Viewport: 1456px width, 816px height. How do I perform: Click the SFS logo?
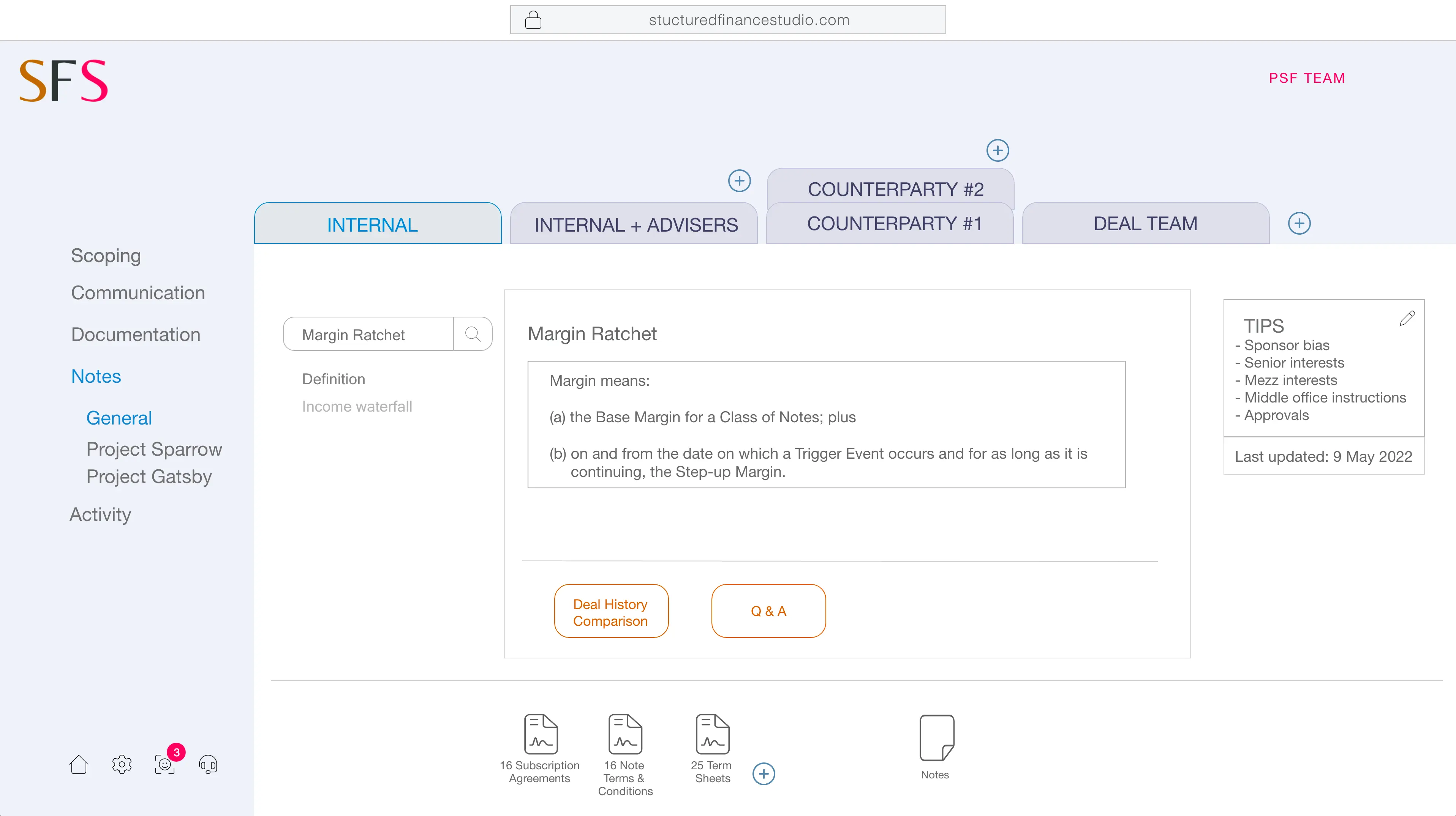[63, 81]
